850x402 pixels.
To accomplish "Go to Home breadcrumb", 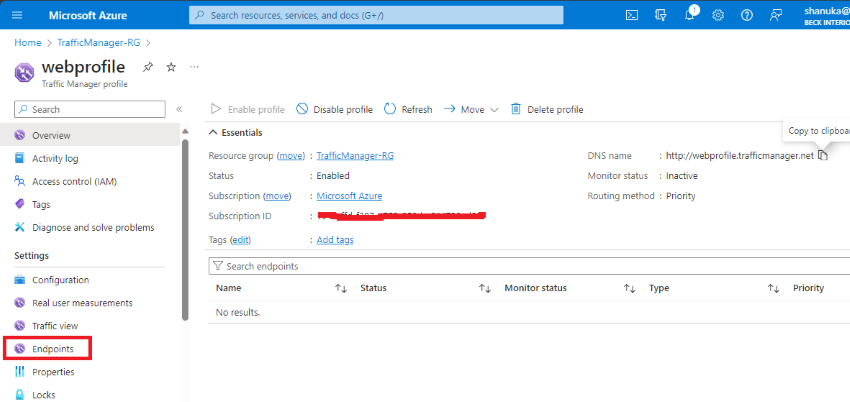I will [28, 42].
